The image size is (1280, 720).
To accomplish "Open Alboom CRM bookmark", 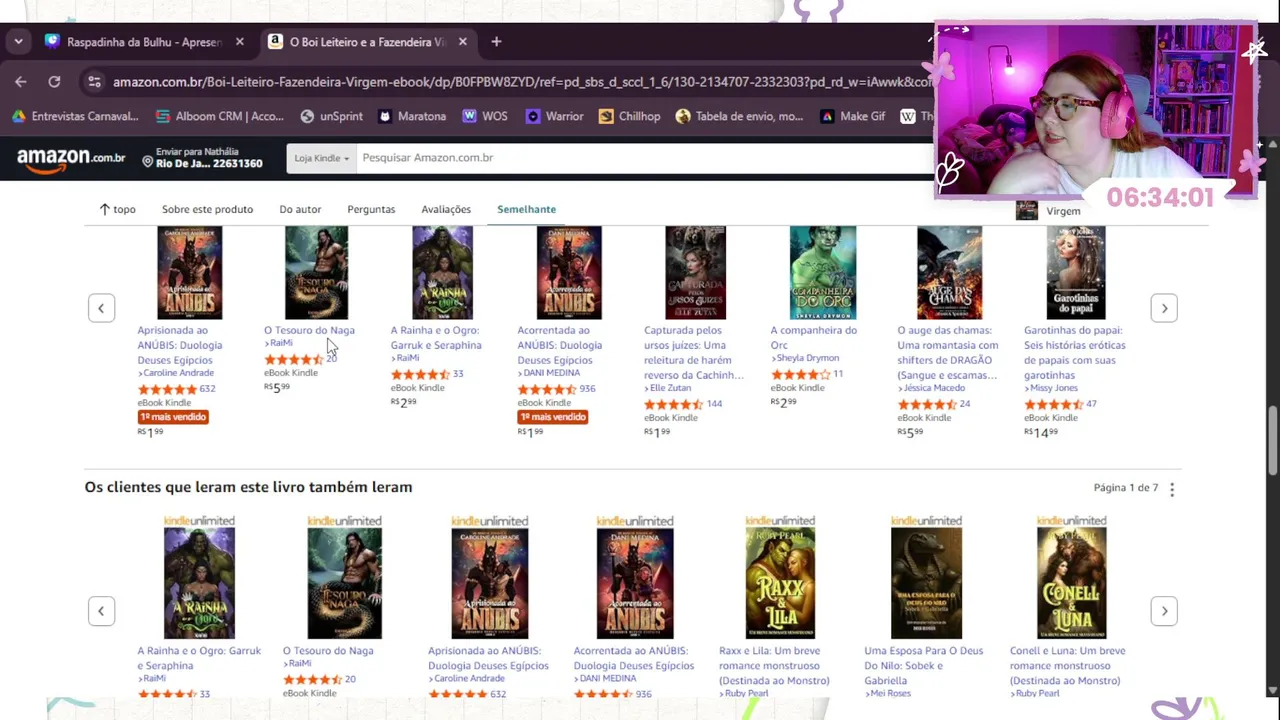I will pyautogui.click(x=219, y=116).
